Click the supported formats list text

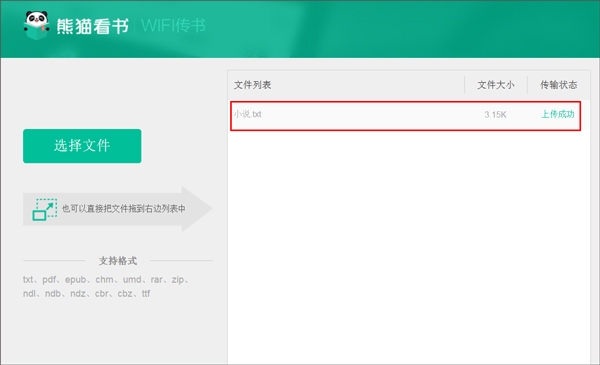pyautogui.click(x=106, y=287)
